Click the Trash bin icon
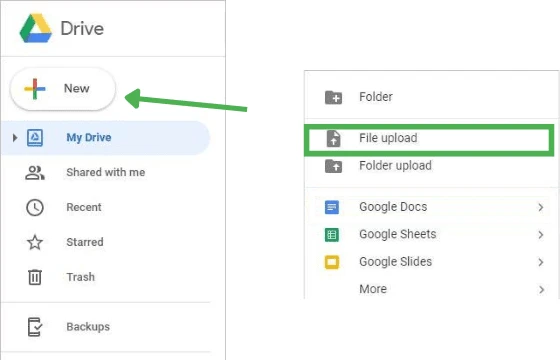The height and width of the screenshot is (360, 560). 35,277
